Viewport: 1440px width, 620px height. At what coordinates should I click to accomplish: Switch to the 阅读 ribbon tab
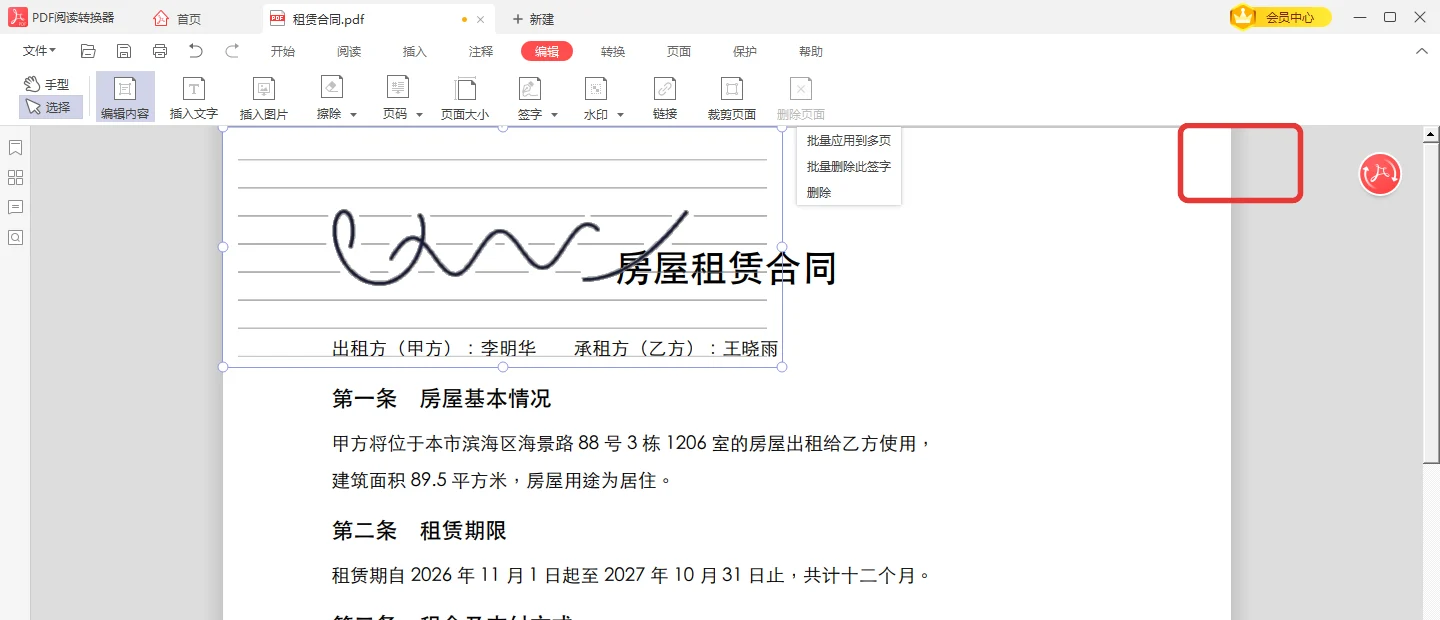click(349, 52)
